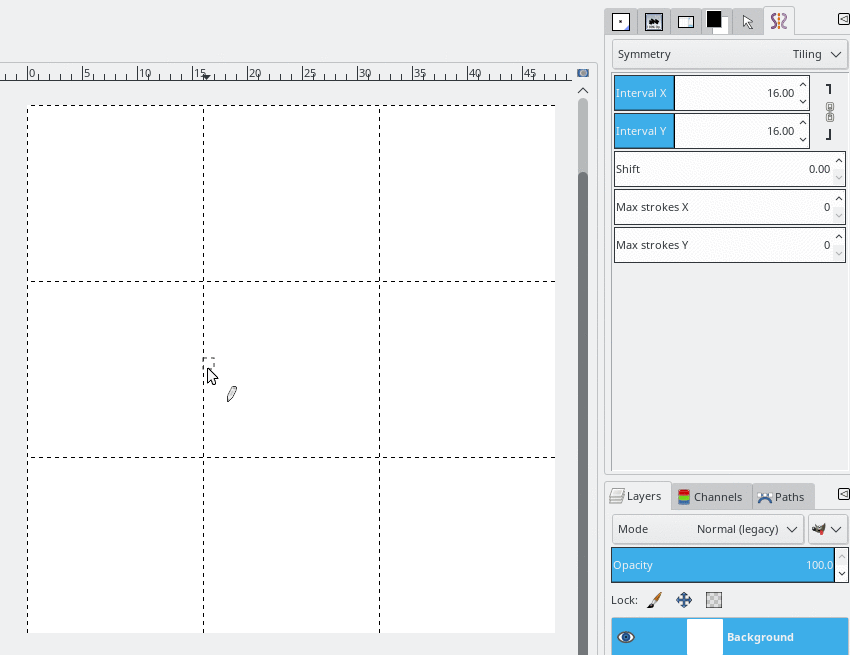Screen dimensions: 850x655
Task: Open the Symmetry type dropdown showing Tiling
Action: (x=730, y=54)
